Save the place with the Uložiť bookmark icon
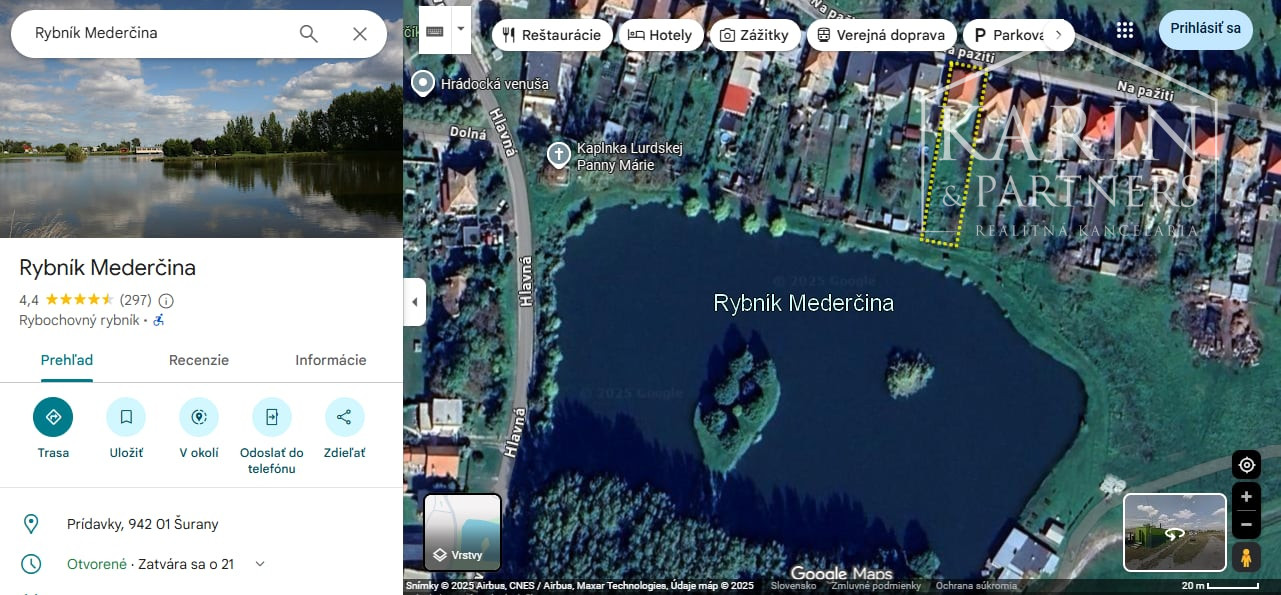 pos(126,417)
